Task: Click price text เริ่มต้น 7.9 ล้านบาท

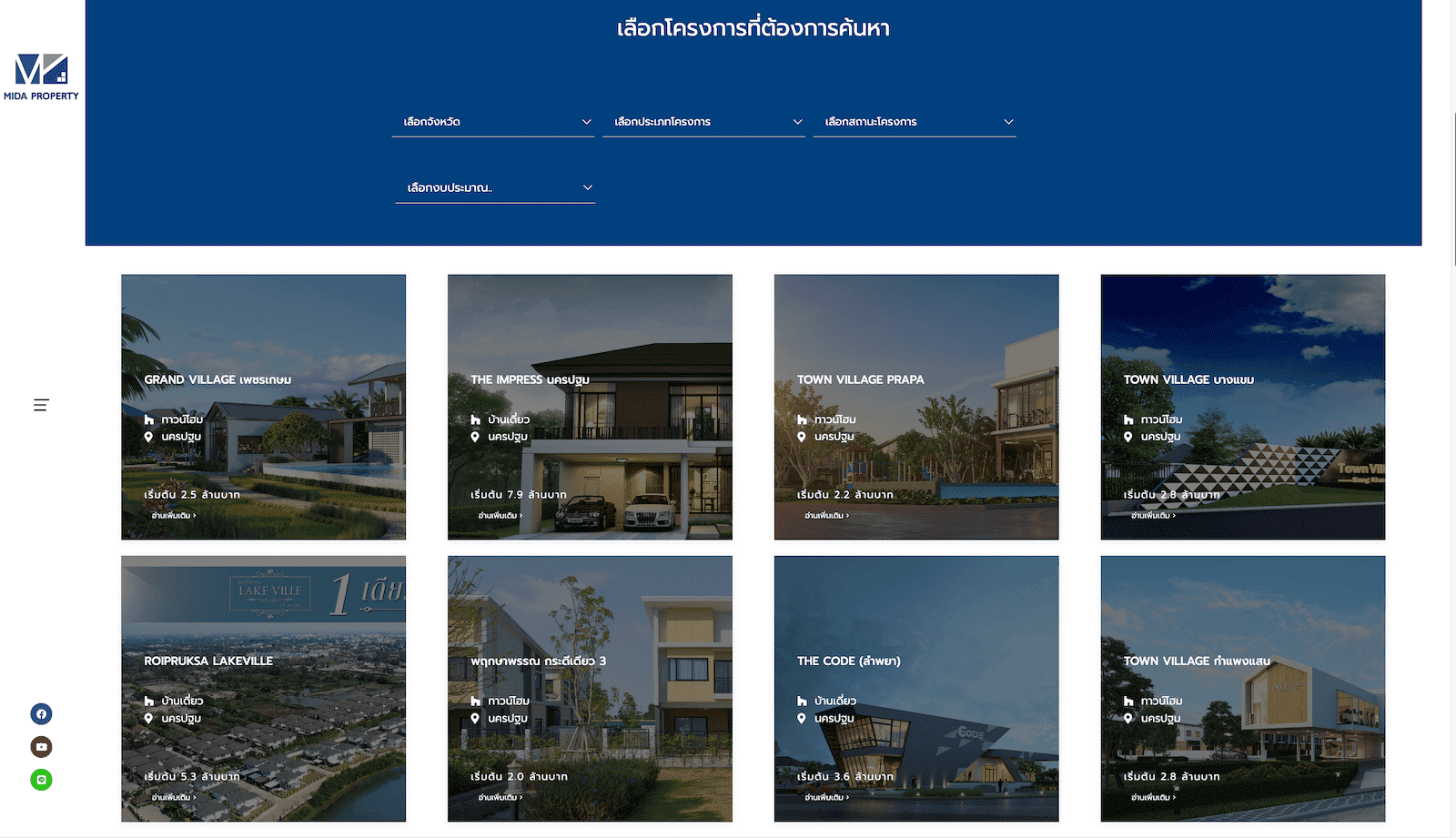Action: click(519, 495)
